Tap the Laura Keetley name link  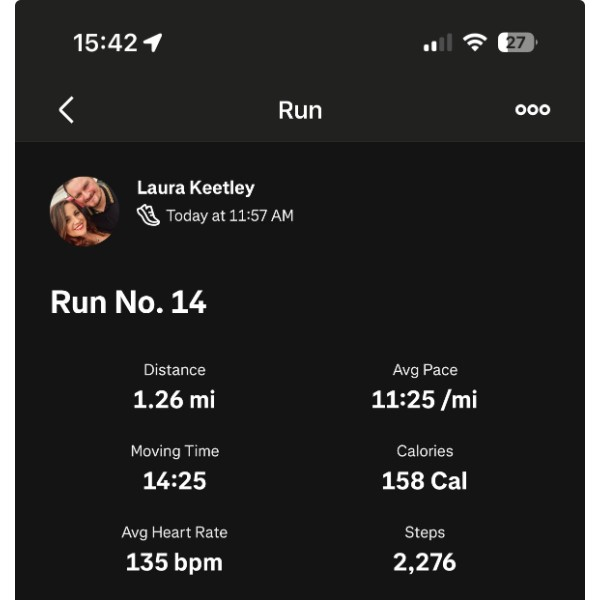[195, 188]
